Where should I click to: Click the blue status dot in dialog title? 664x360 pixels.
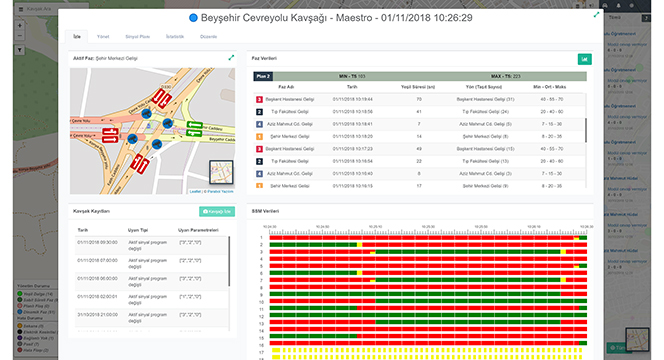193,18
